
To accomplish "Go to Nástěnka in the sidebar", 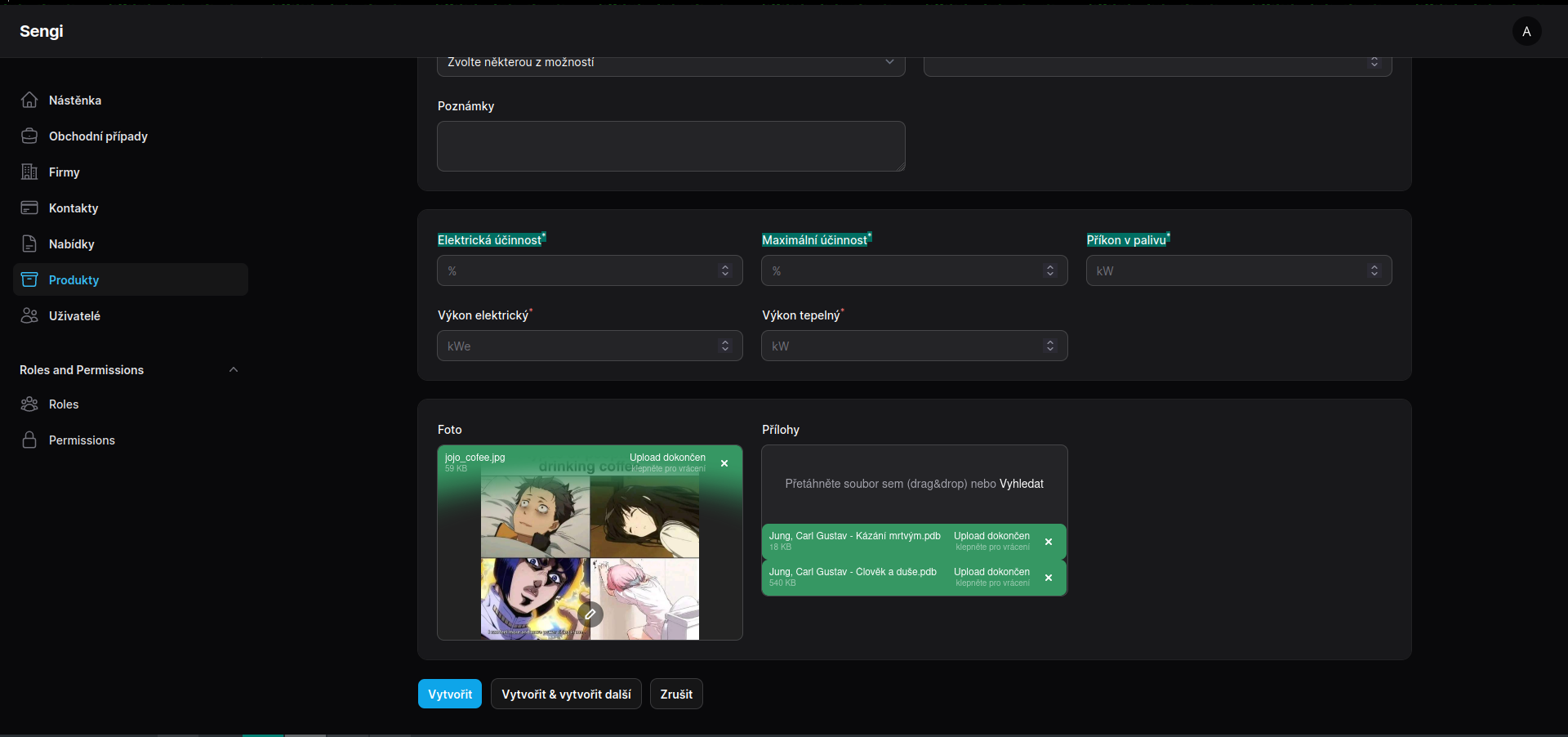I will 131,100.
